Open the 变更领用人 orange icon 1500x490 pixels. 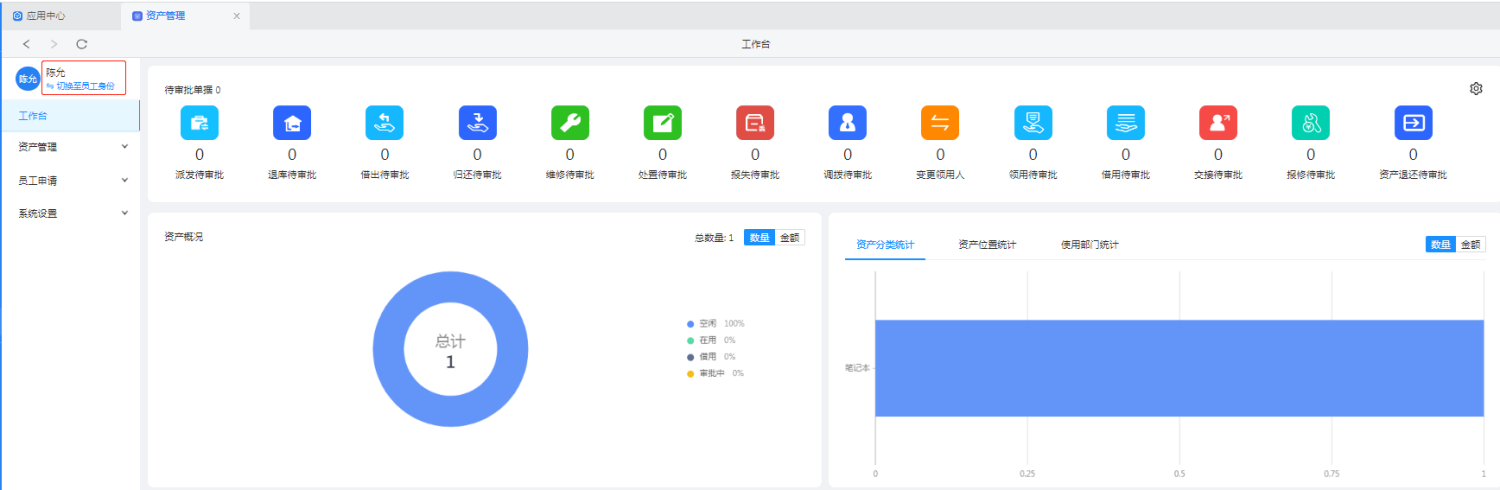[x=940, y=123]
